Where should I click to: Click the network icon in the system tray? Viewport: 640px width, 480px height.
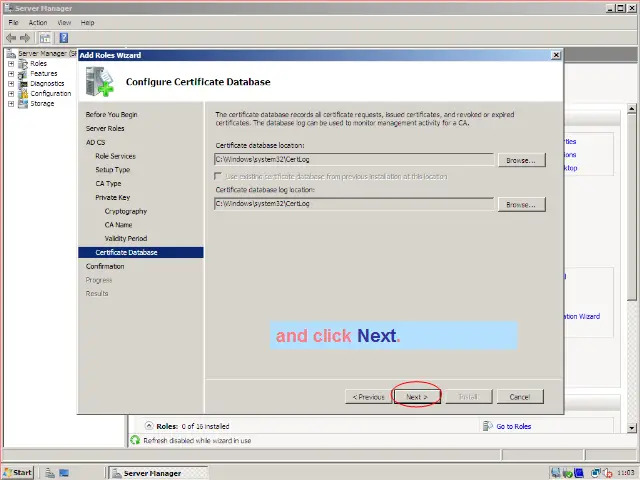click(x=556, y=473)
